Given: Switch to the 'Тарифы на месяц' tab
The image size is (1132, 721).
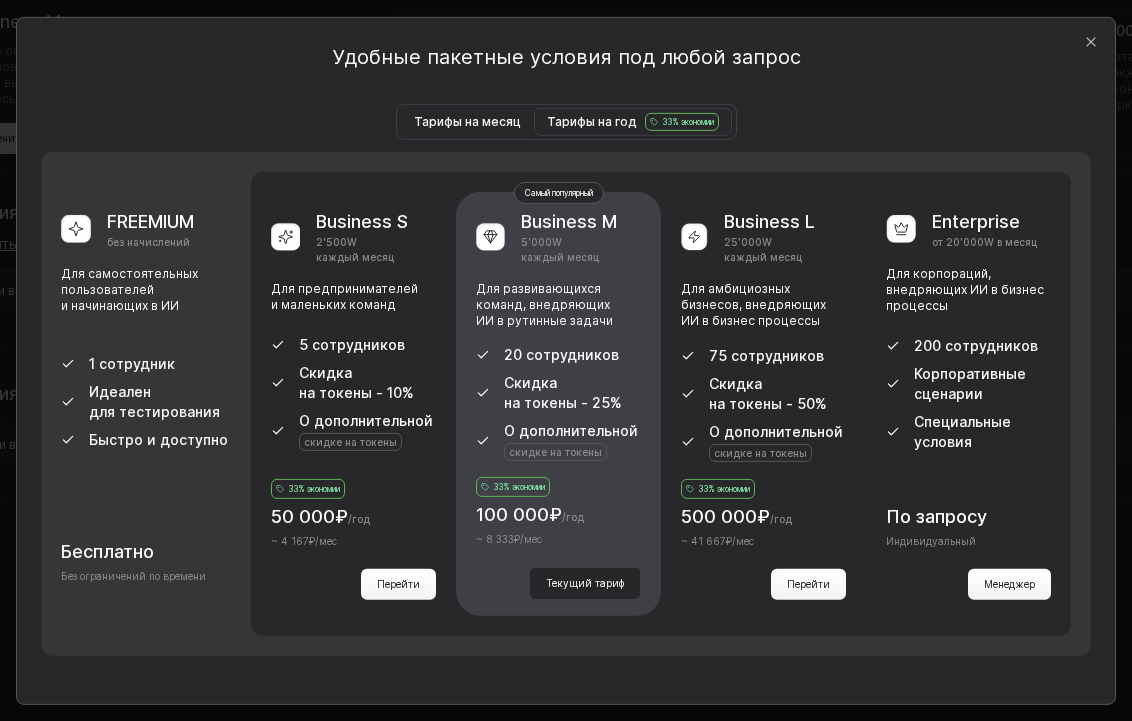Looking at the screenshot, I should (x=467, y=121).
